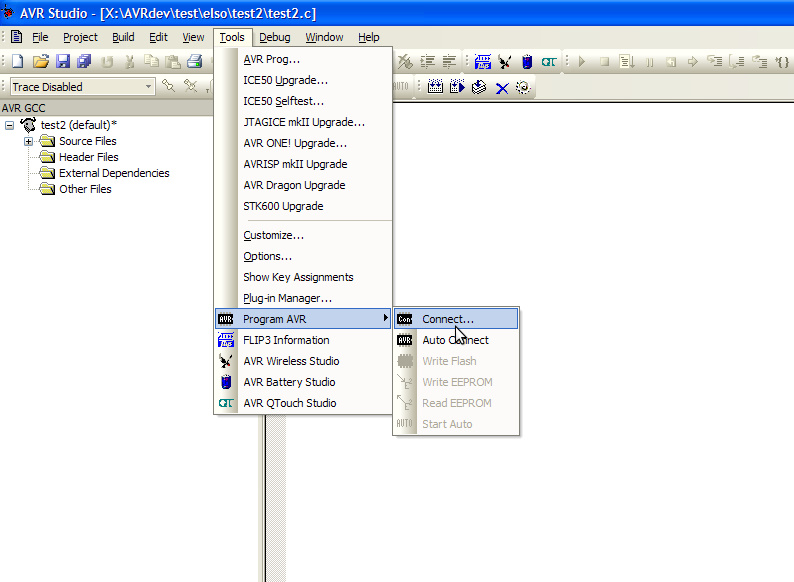Click the AVR Wireless Studio toolbar icon
Screen dimensions: 794x582
click(x=504, y=62)
